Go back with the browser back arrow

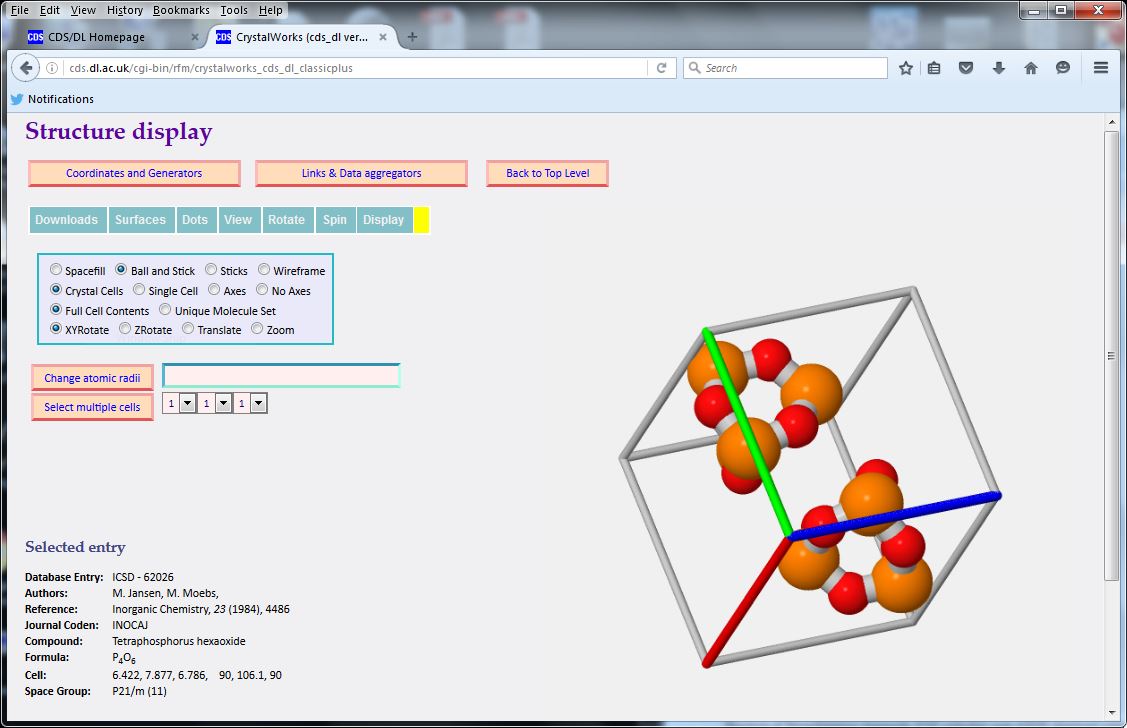[26, 68]
